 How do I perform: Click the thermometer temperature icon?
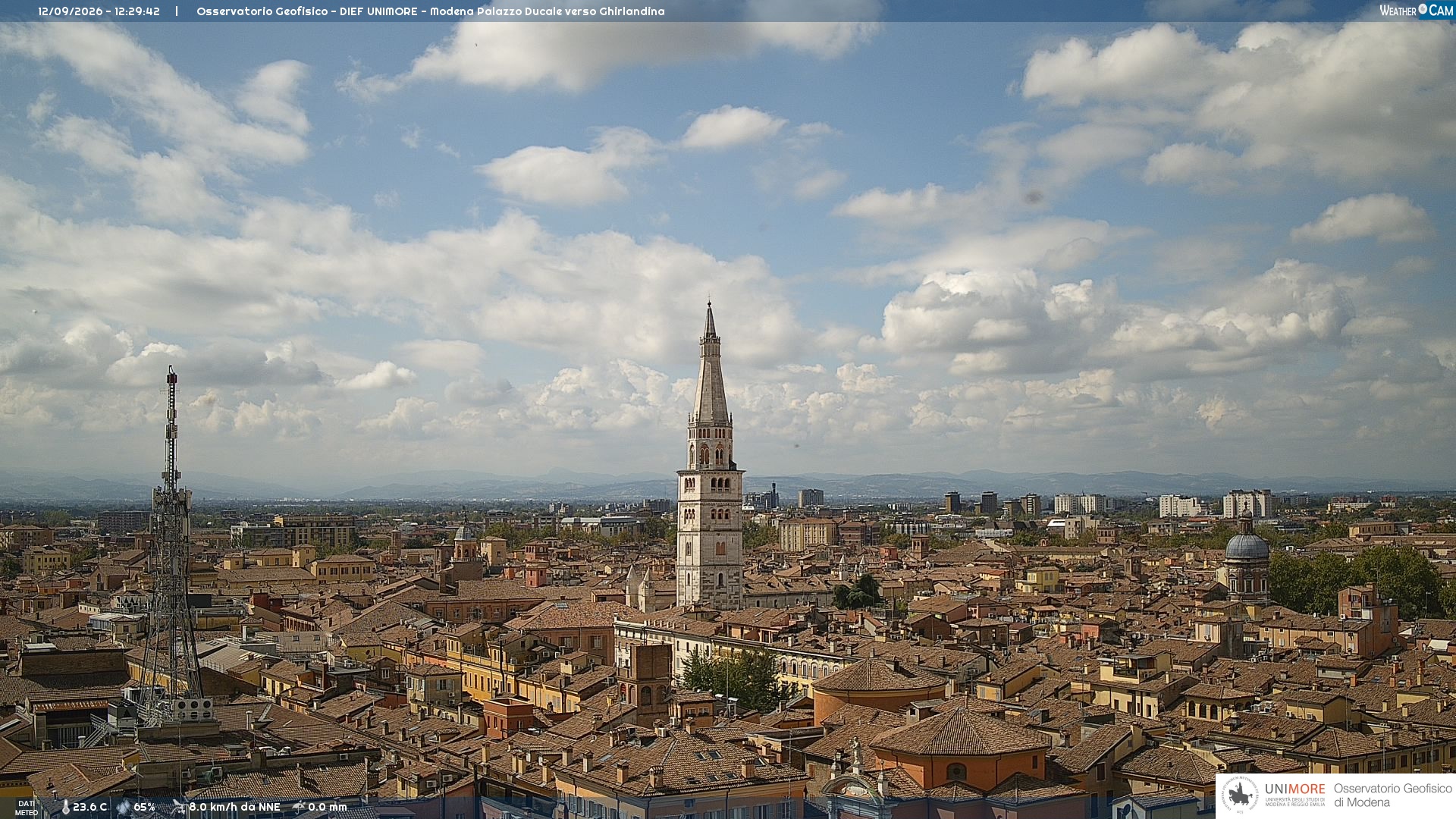65,808
